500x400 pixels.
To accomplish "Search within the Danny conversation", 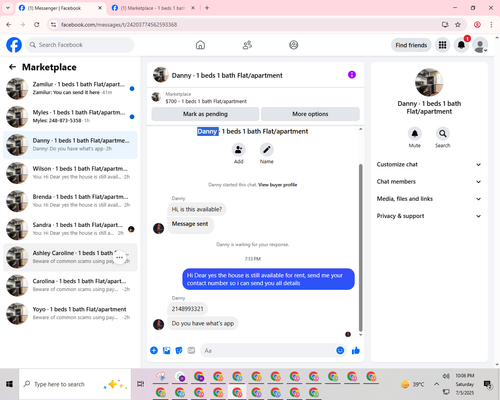I will (443, 134).
